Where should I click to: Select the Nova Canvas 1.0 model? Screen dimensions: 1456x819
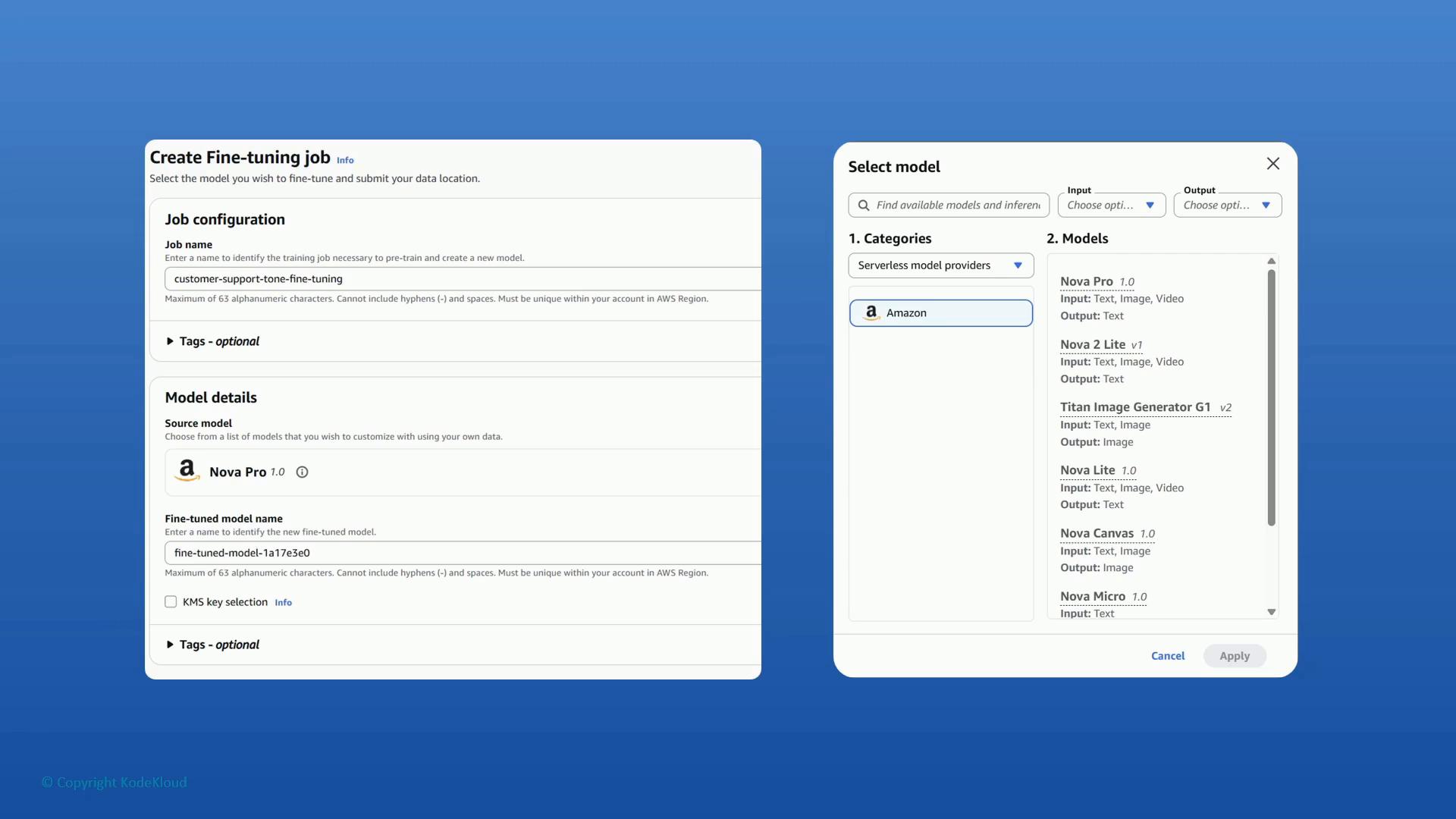pos(1107,534)
